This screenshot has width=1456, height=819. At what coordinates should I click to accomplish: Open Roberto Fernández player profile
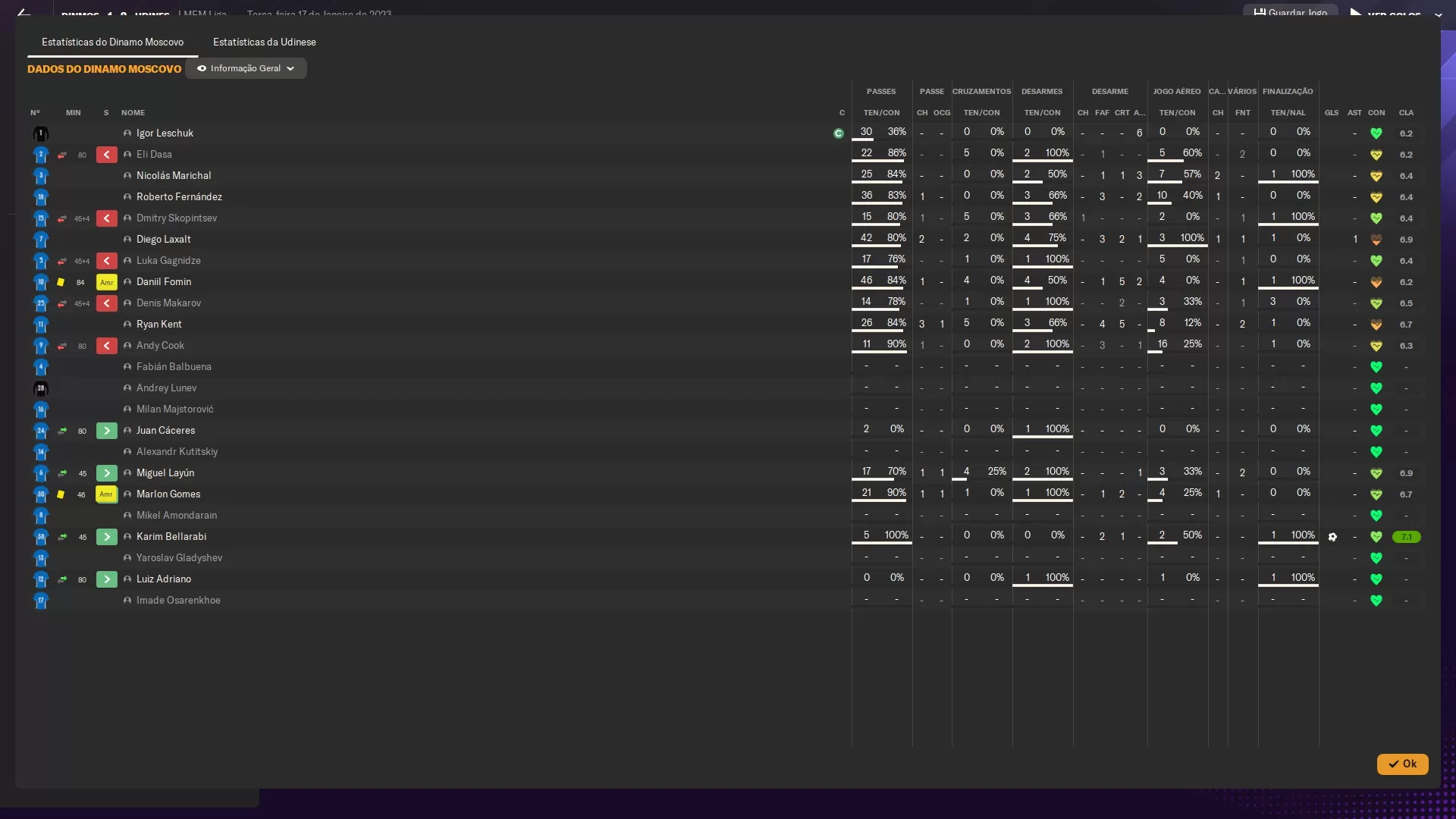[x=179, y=197]
